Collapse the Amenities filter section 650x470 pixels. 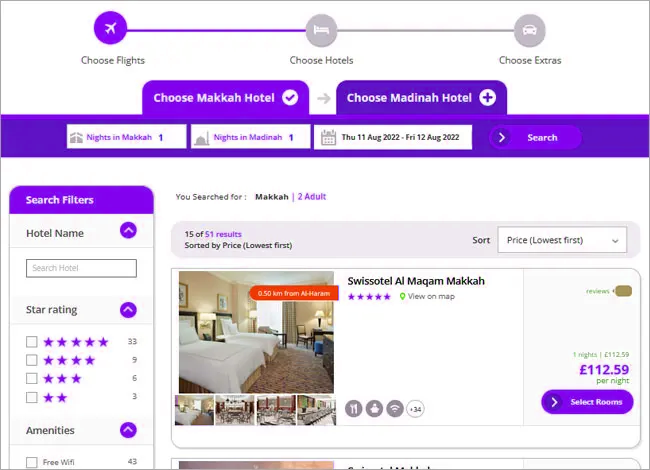coord(128,430)
